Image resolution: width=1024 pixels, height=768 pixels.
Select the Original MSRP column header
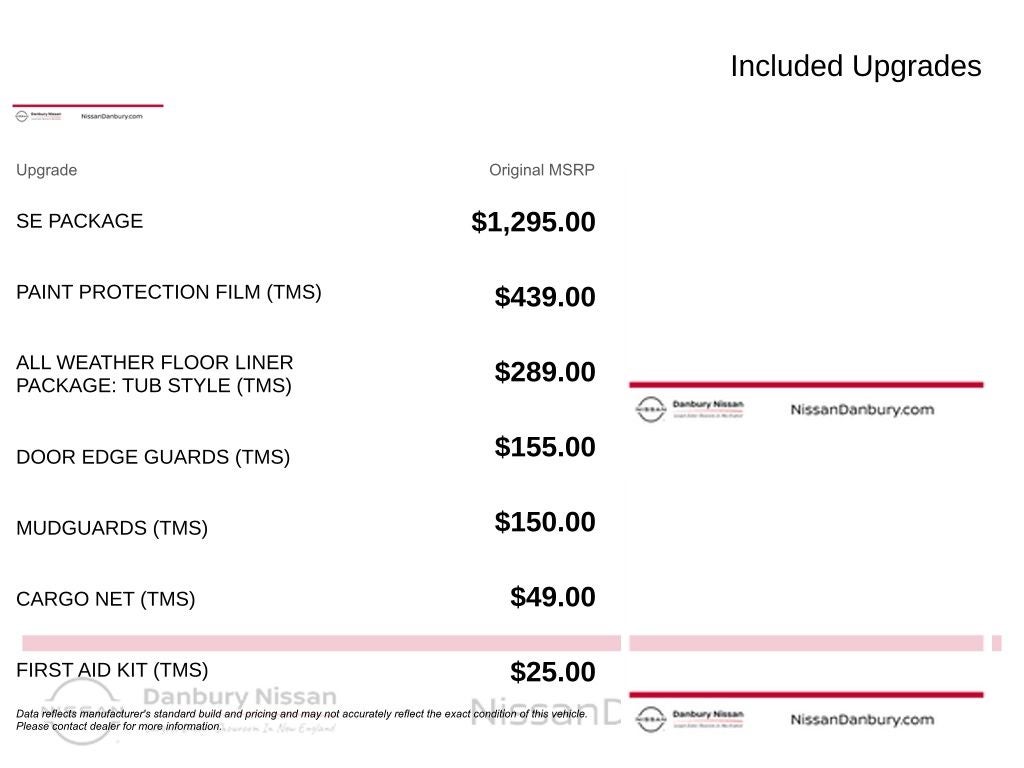[541, 170]
